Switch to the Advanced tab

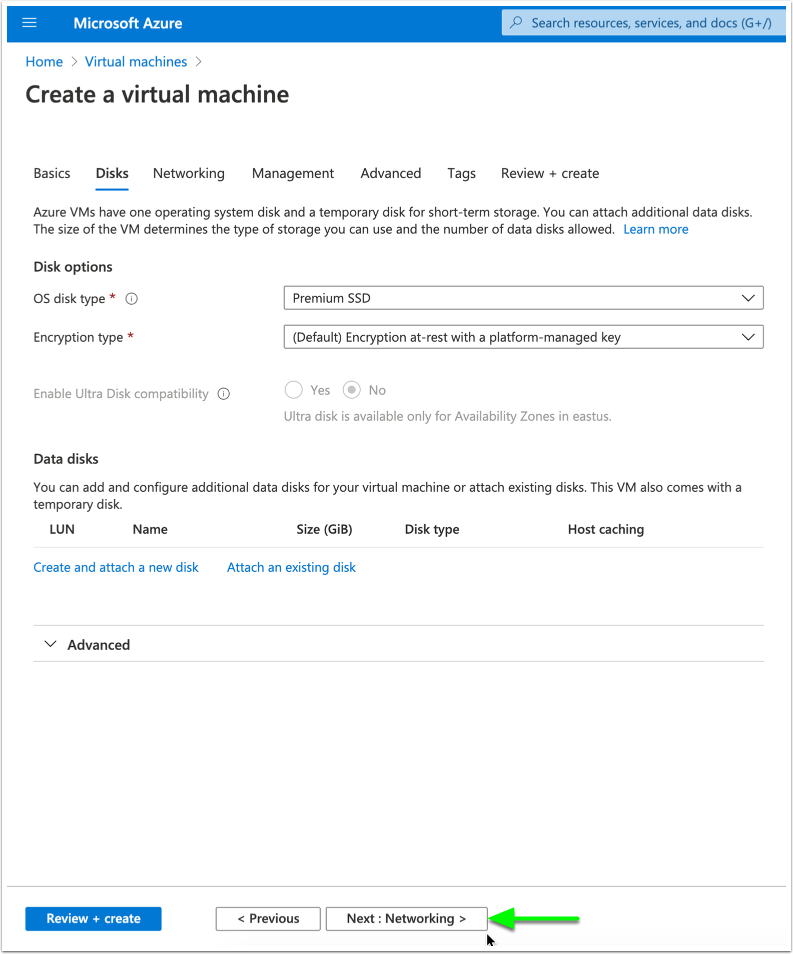391,173
